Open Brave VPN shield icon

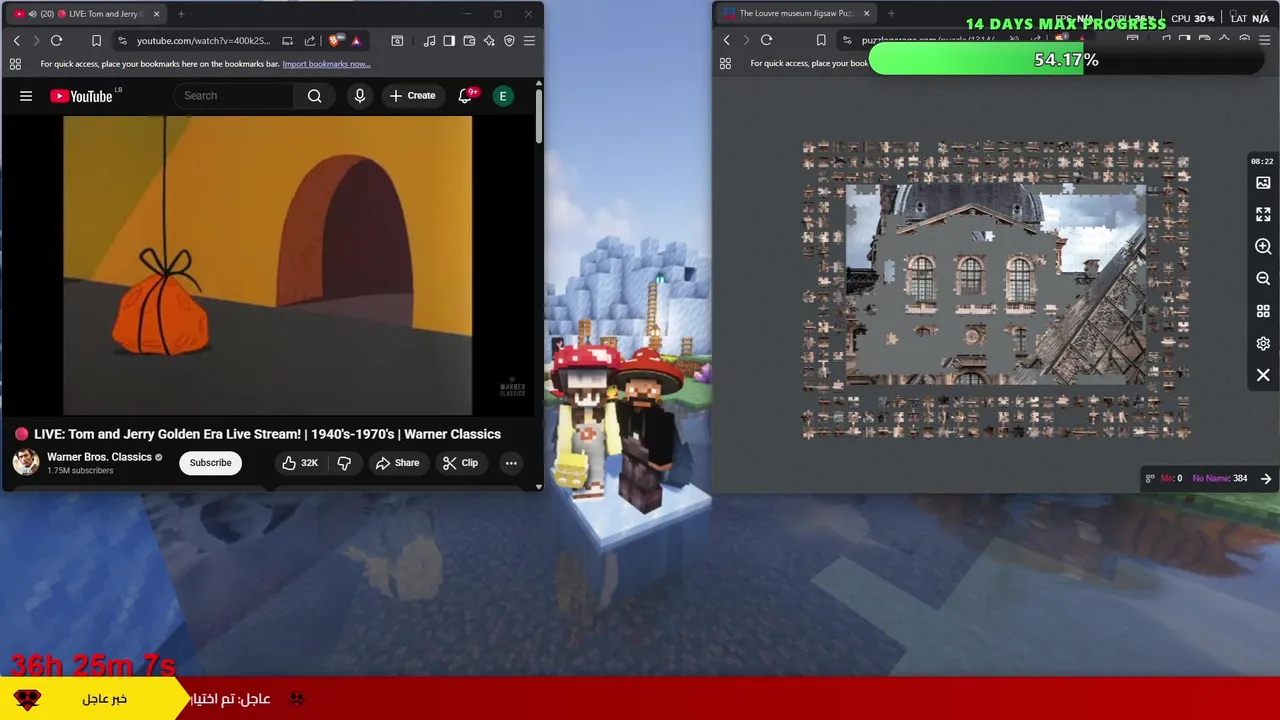click(509, 41)
